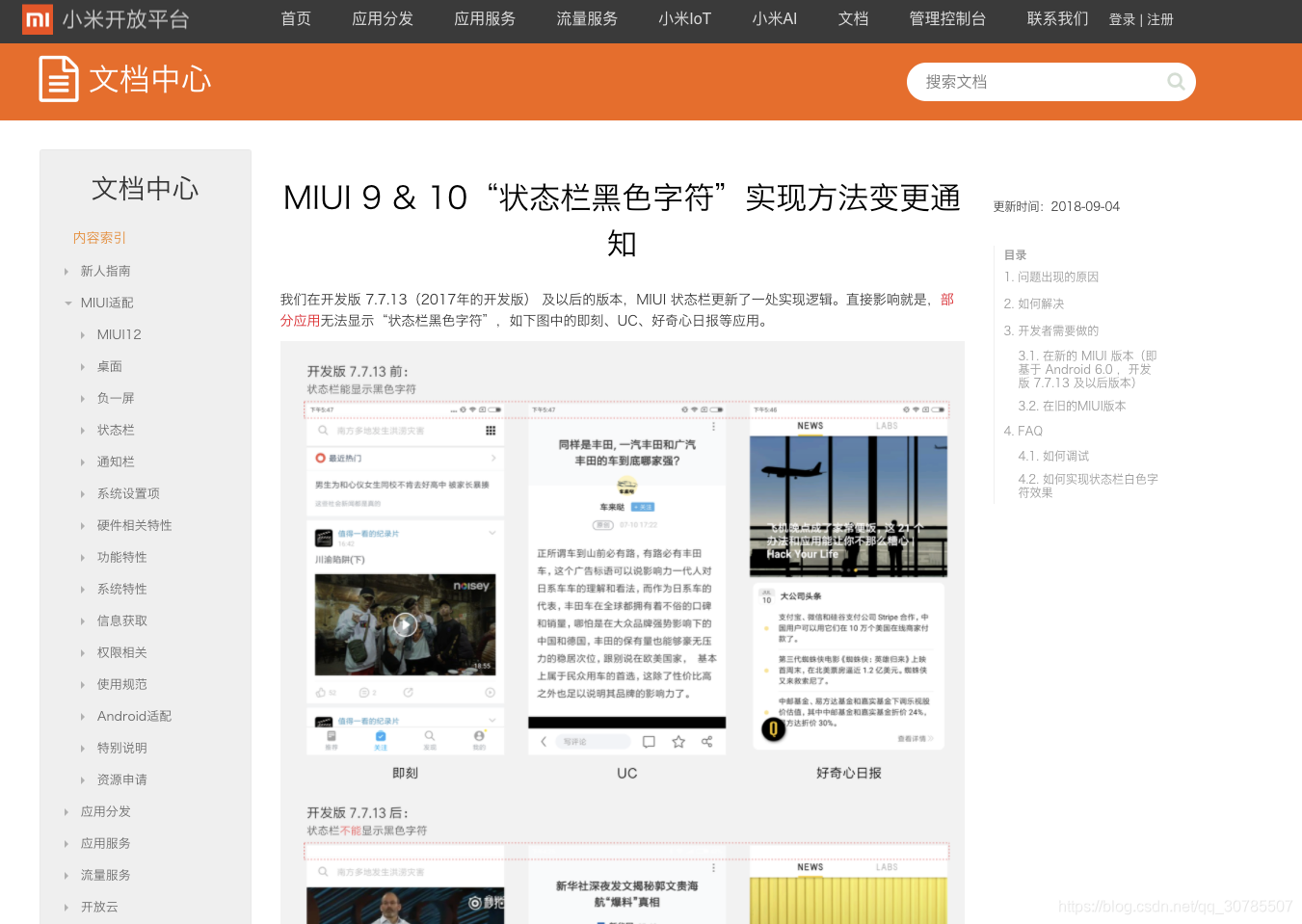Jump to 3. 开发者需要做的
Viewport: 1302px width, 924px height.
pyautogui.click(x=1051, y=330)
